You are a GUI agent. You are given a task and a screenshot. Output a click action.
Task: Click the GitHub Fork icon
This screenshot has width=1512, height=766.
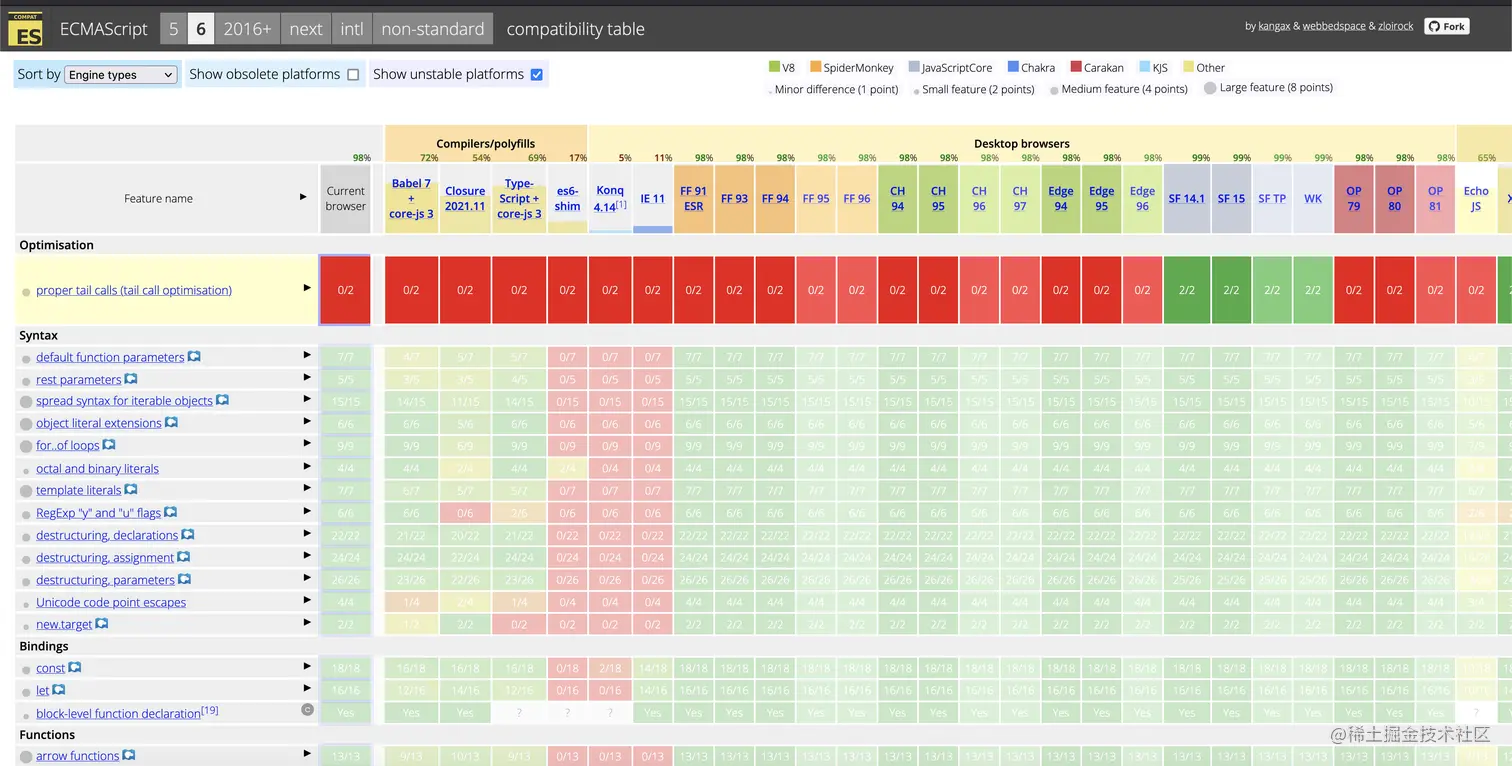click(1435, 26)
